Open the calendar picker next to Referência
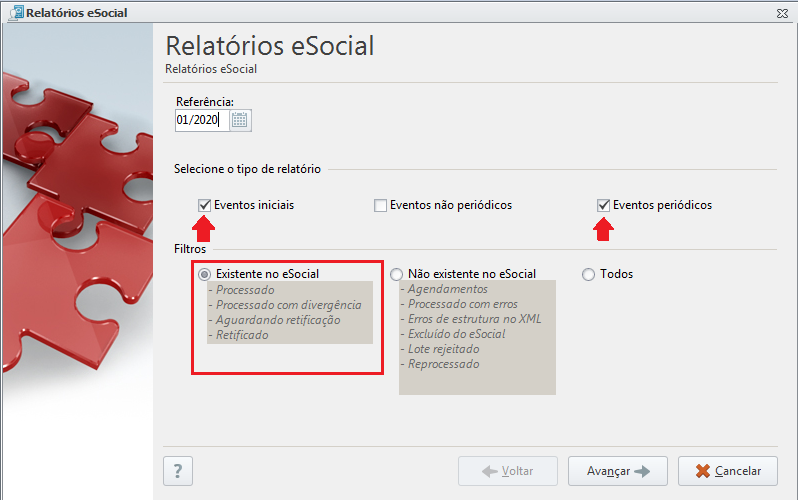This screenshot has width=798, height=500. (240, 120)
